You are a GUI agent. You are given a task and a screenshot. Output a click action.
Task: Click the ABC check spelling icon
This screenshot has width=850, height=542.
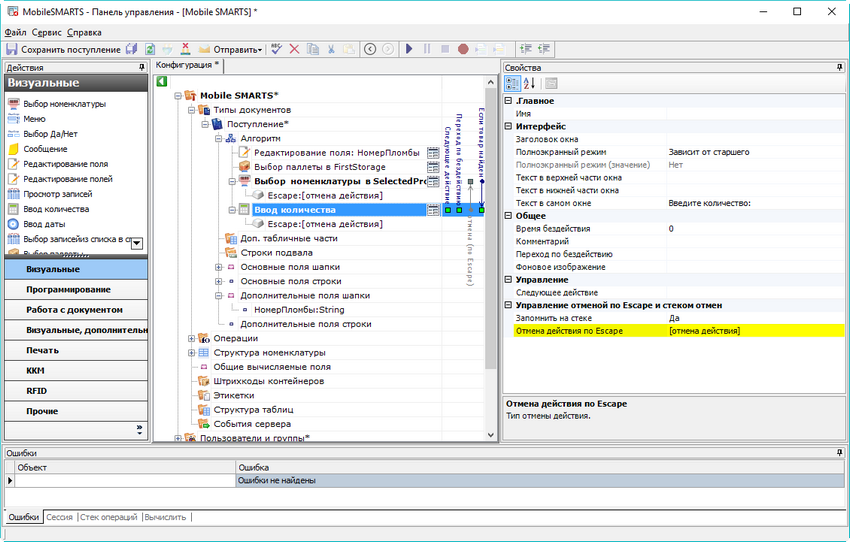coord(276,49)
